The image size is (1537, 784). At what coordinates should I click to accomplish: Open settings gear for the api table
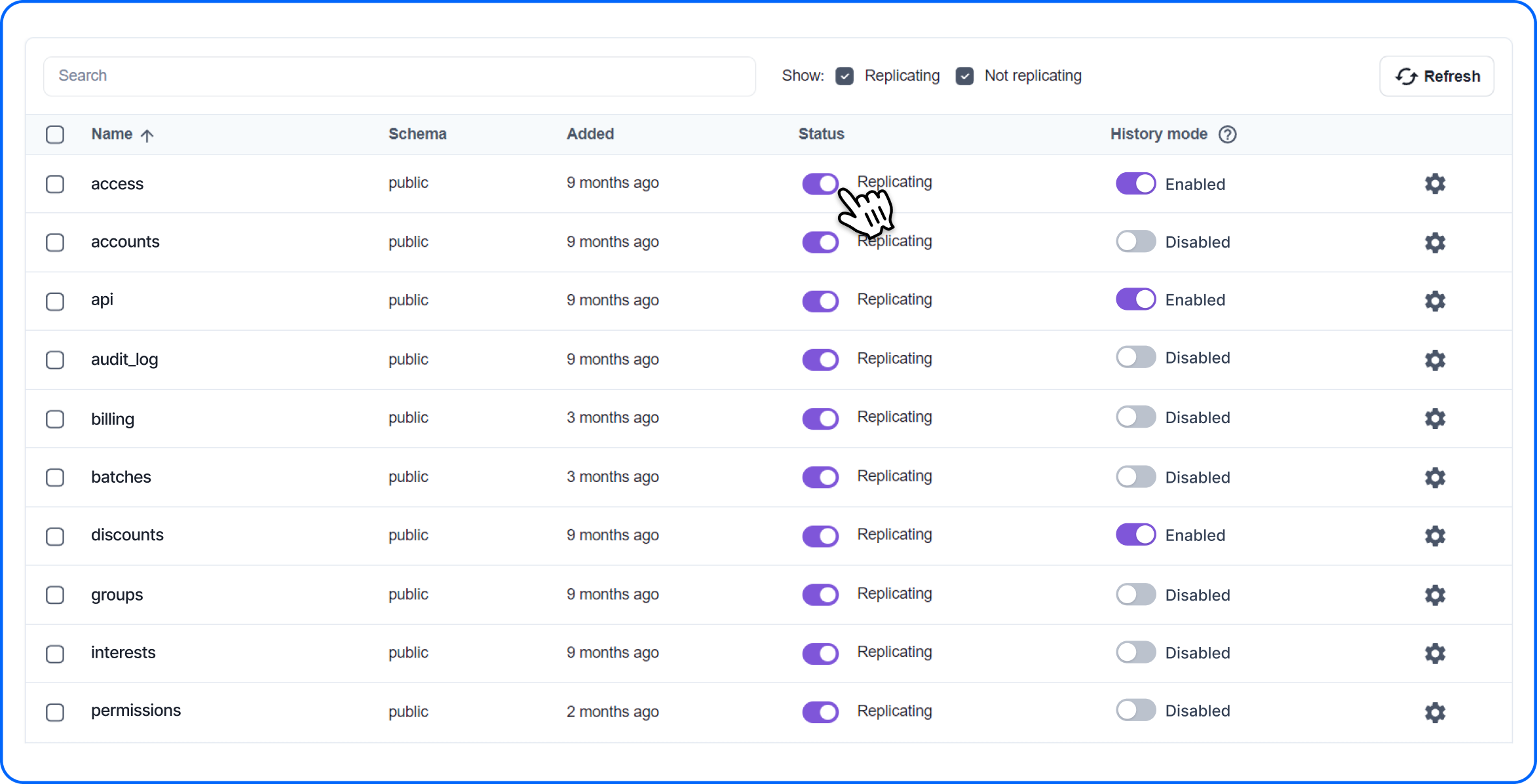(x=1435, y=301)
